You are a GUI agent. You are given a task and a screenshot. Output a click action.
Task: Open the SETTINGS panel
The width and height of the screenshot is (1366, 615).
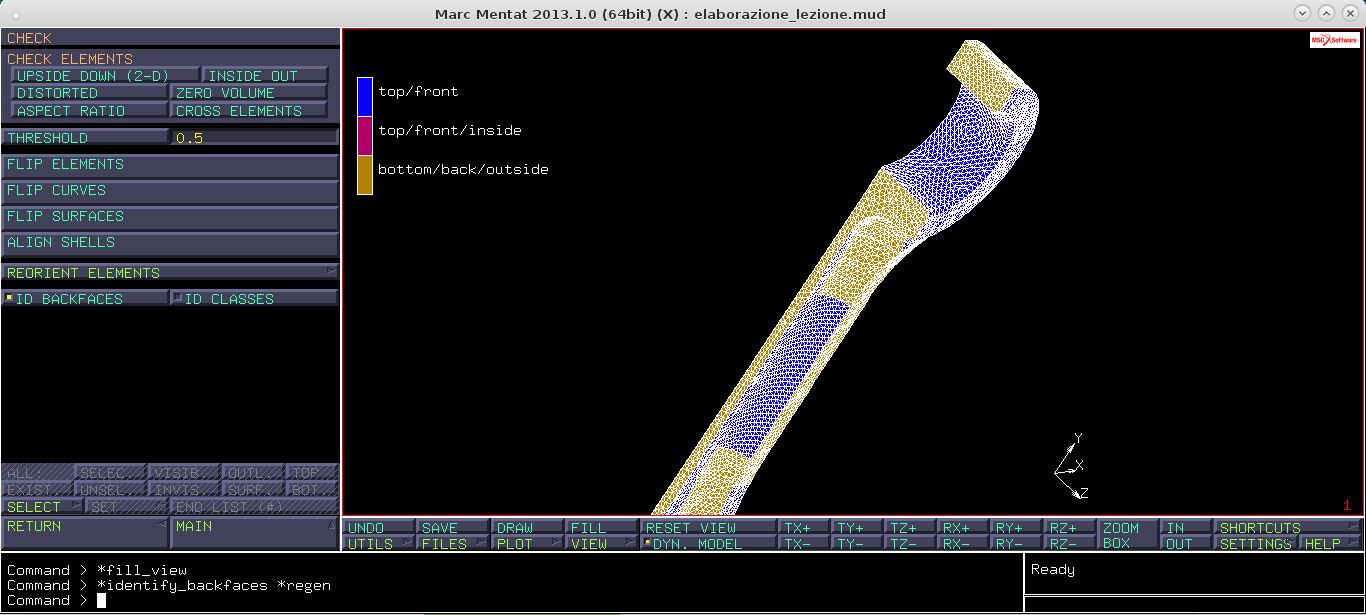[x=1256, y=544]
